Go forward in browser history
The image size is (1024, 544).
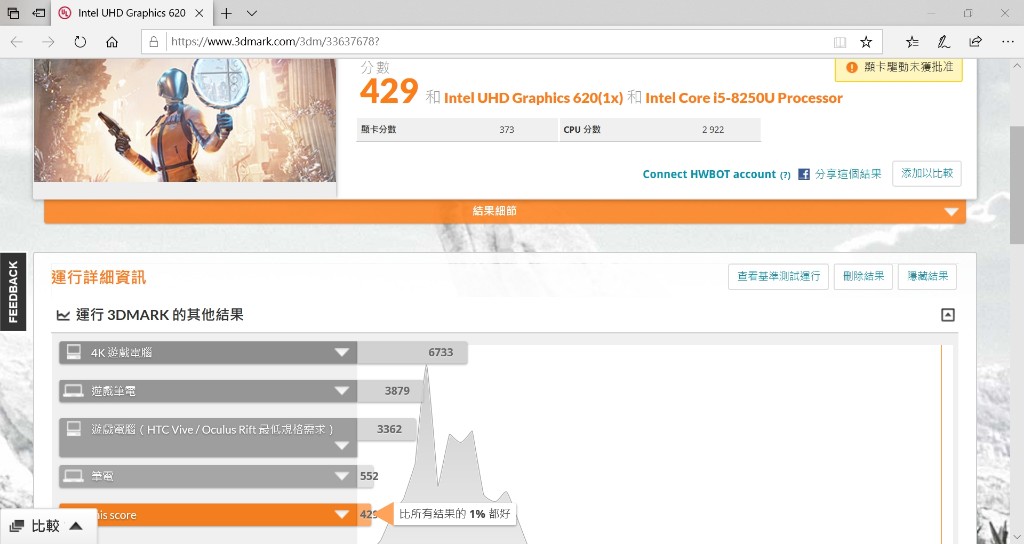48,42
